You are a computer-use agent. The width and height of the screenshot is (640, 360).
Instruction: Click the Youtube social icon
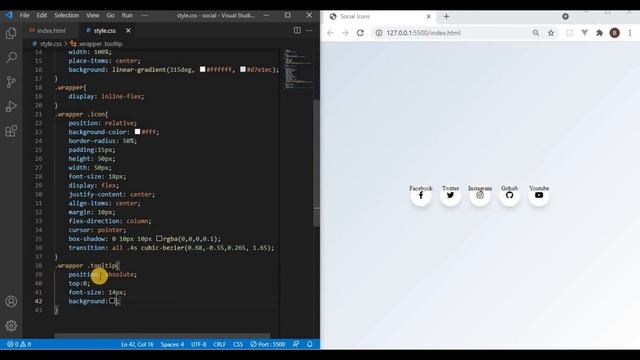[539, 195]
